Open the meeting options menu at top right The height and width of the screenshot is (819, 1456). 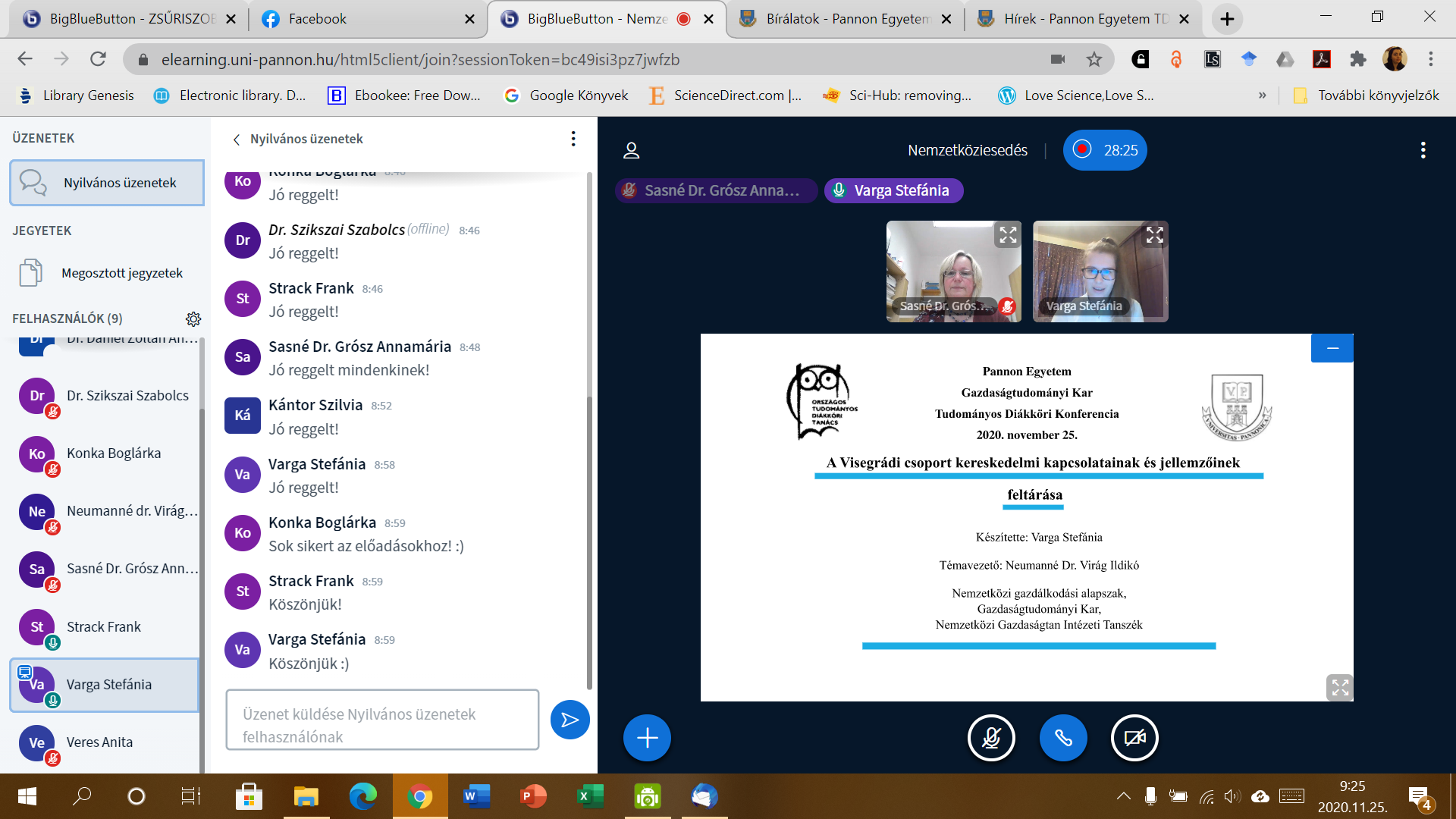coord(1423,150)
